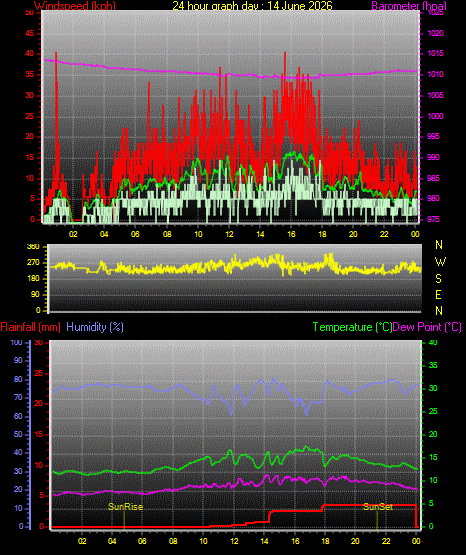466x555 pixels.
Task: Click the 12 hour tick on the windspeed graph
Action: [x=229, y=234]
